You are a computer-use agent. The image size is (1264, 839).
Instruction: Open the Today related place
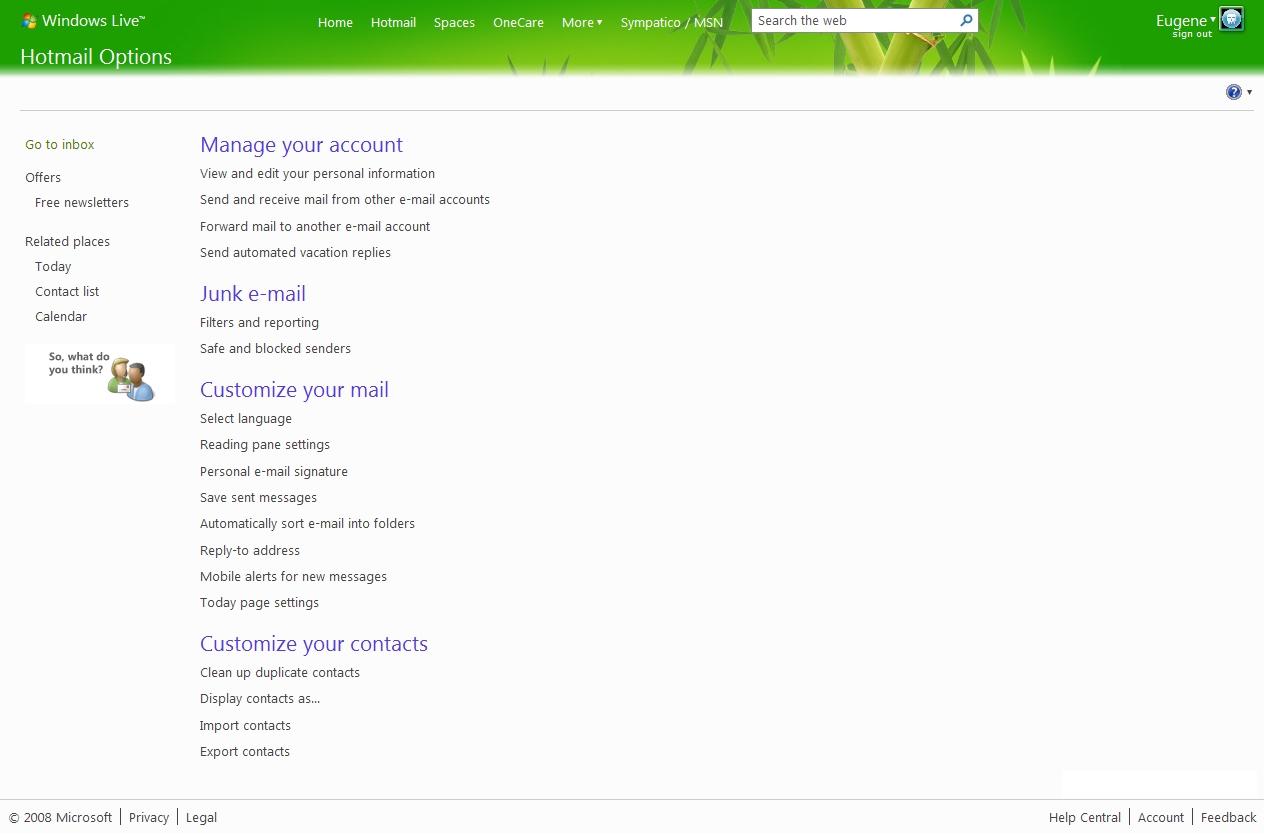tap(53, 266)
